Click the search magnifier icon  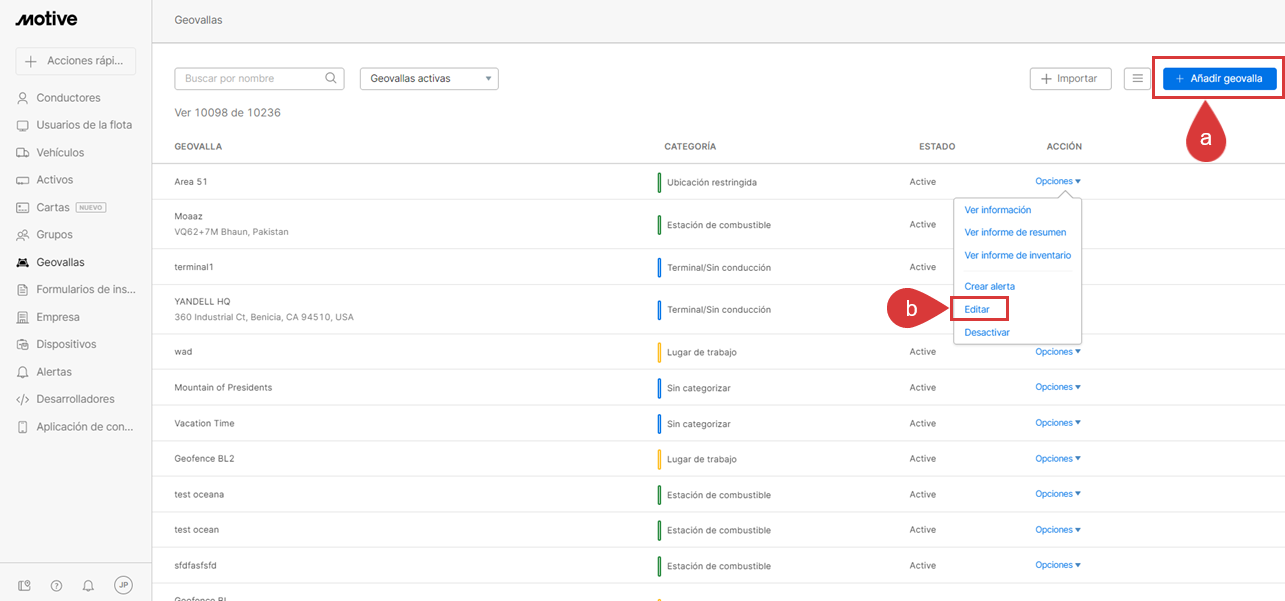331,78
